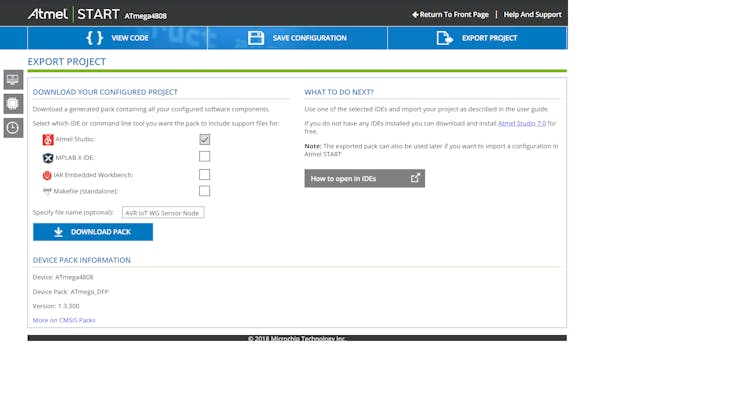Image resolution: width=740 pixels, height=400 pixels.
Task: Click the Atmel START logo
Action: click(74, 14)
